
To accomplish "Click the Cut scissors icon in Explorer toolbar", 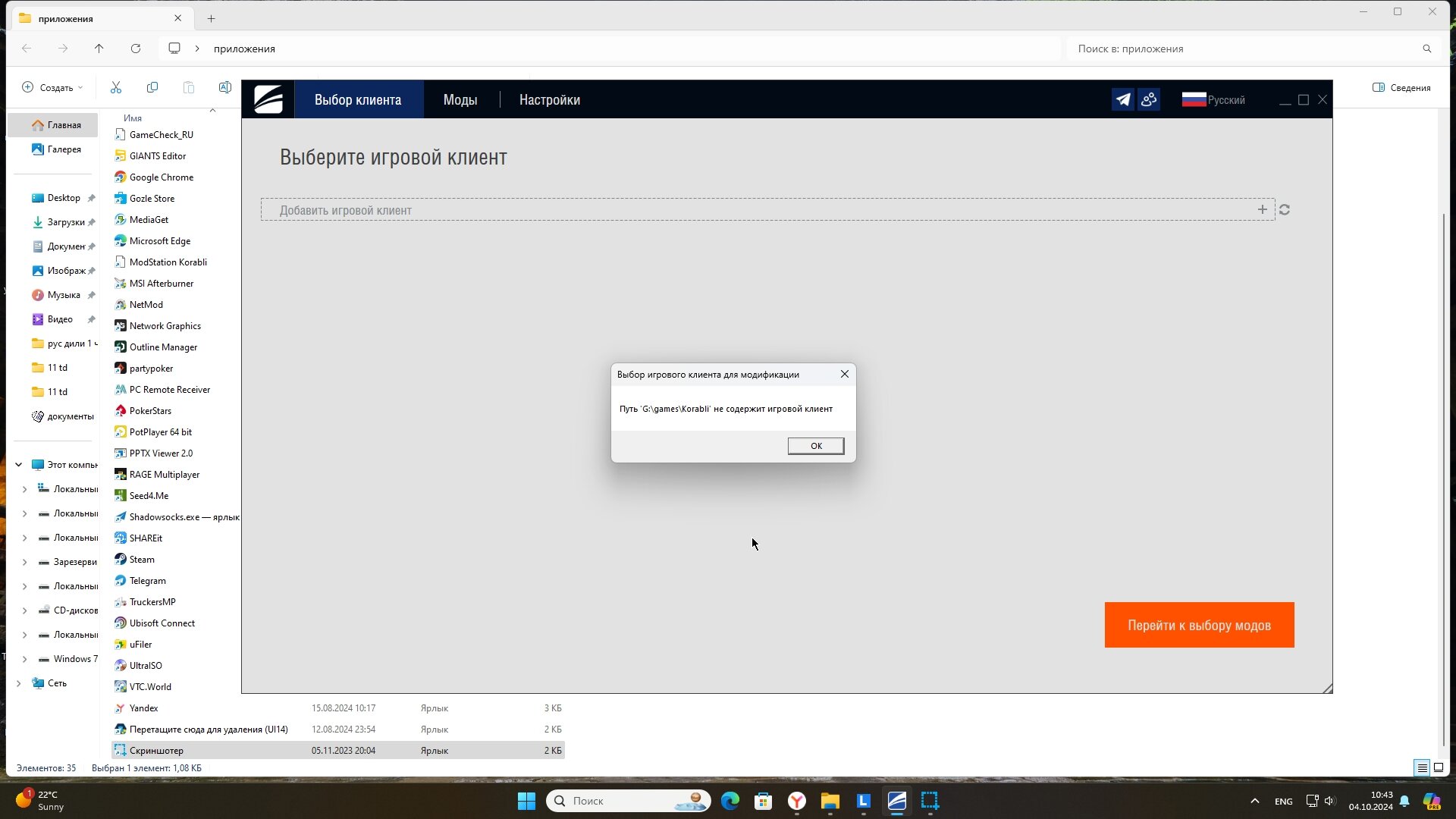I will click(x=116, y=88).
